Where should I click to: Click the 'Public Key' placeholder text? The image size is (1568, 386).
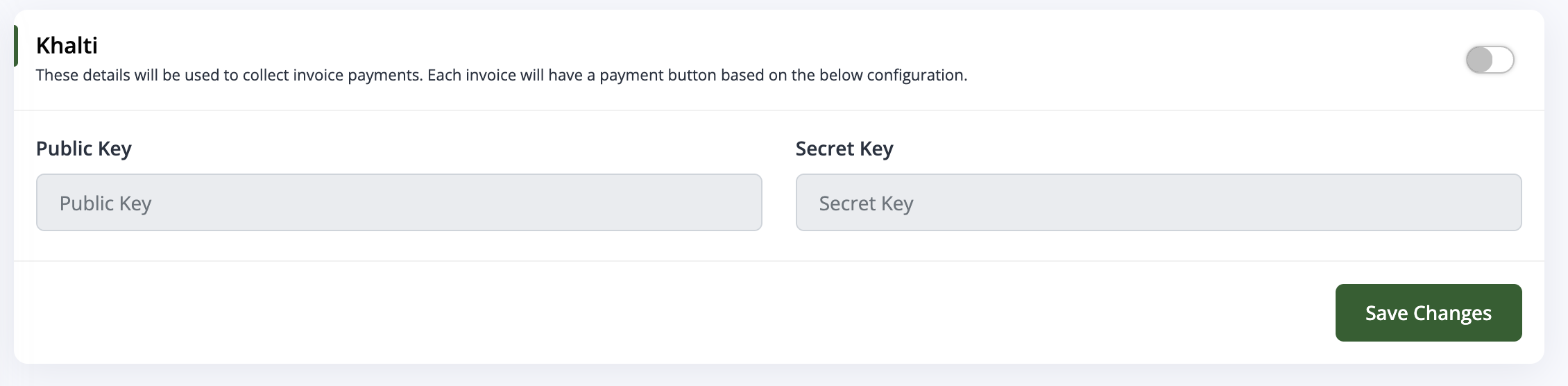pos(105,203)
